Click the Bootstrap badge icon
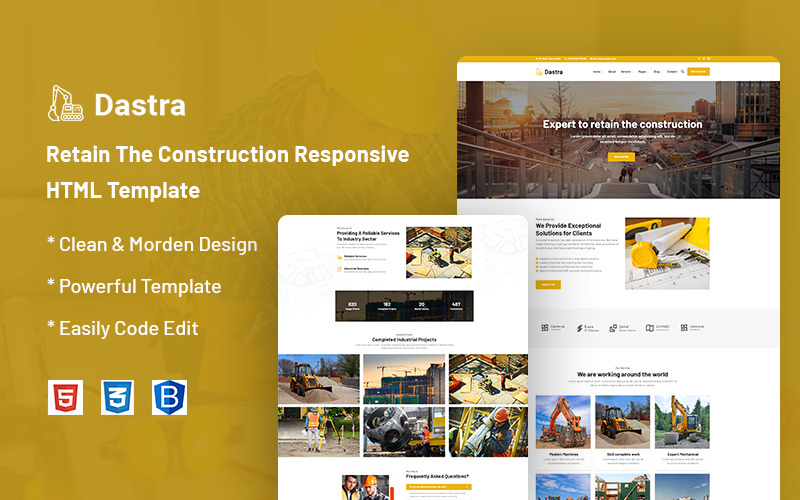Image resolution: width=800 pixels, height=500 pixels. (x=169, y=397)
